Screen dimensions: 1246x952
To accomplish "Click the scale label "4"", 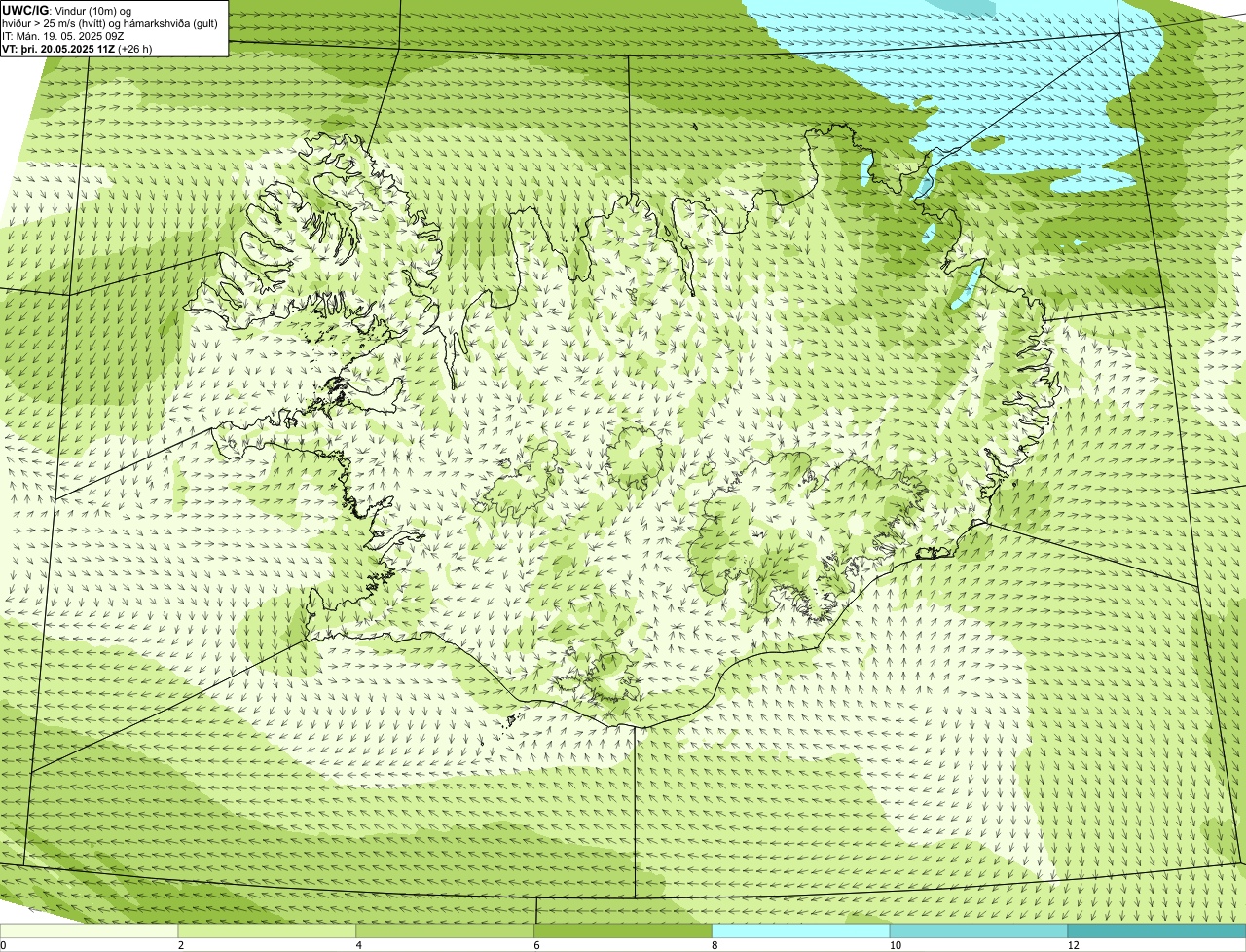I will tap(358, 945).
